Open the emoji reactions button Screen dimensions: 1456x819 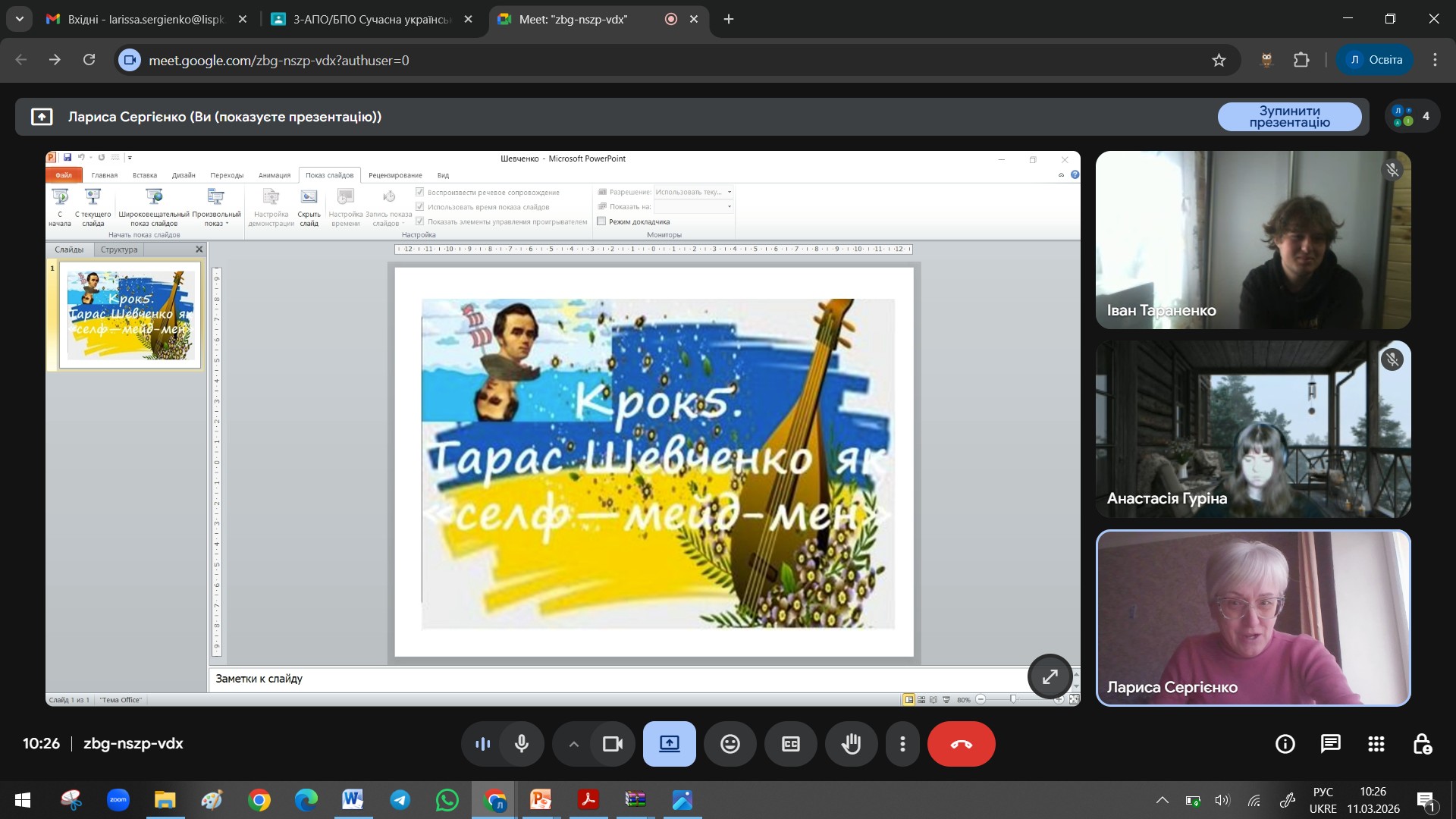pyautogui.click(x=730, y=744)
